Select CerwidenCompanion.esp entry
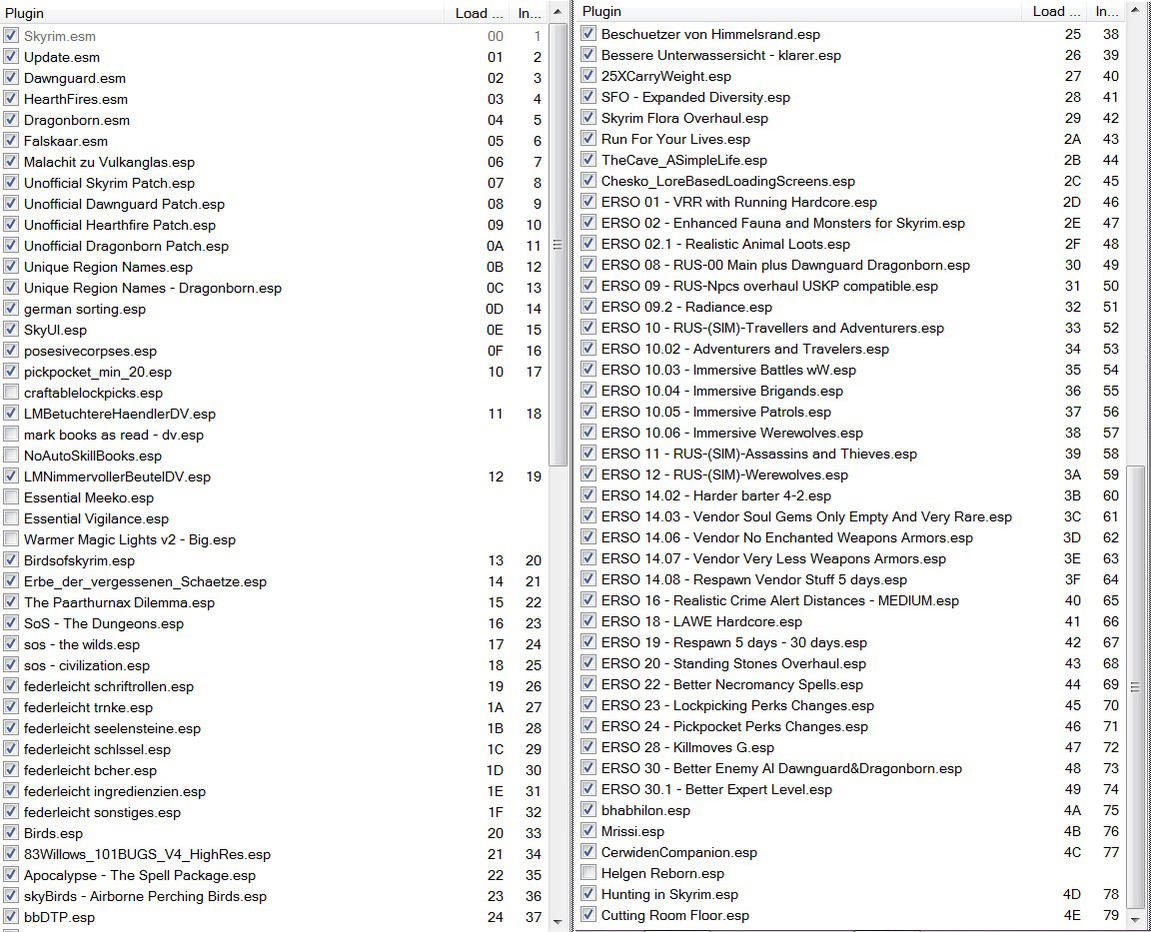1151x932 pixels. coord(679,852)
